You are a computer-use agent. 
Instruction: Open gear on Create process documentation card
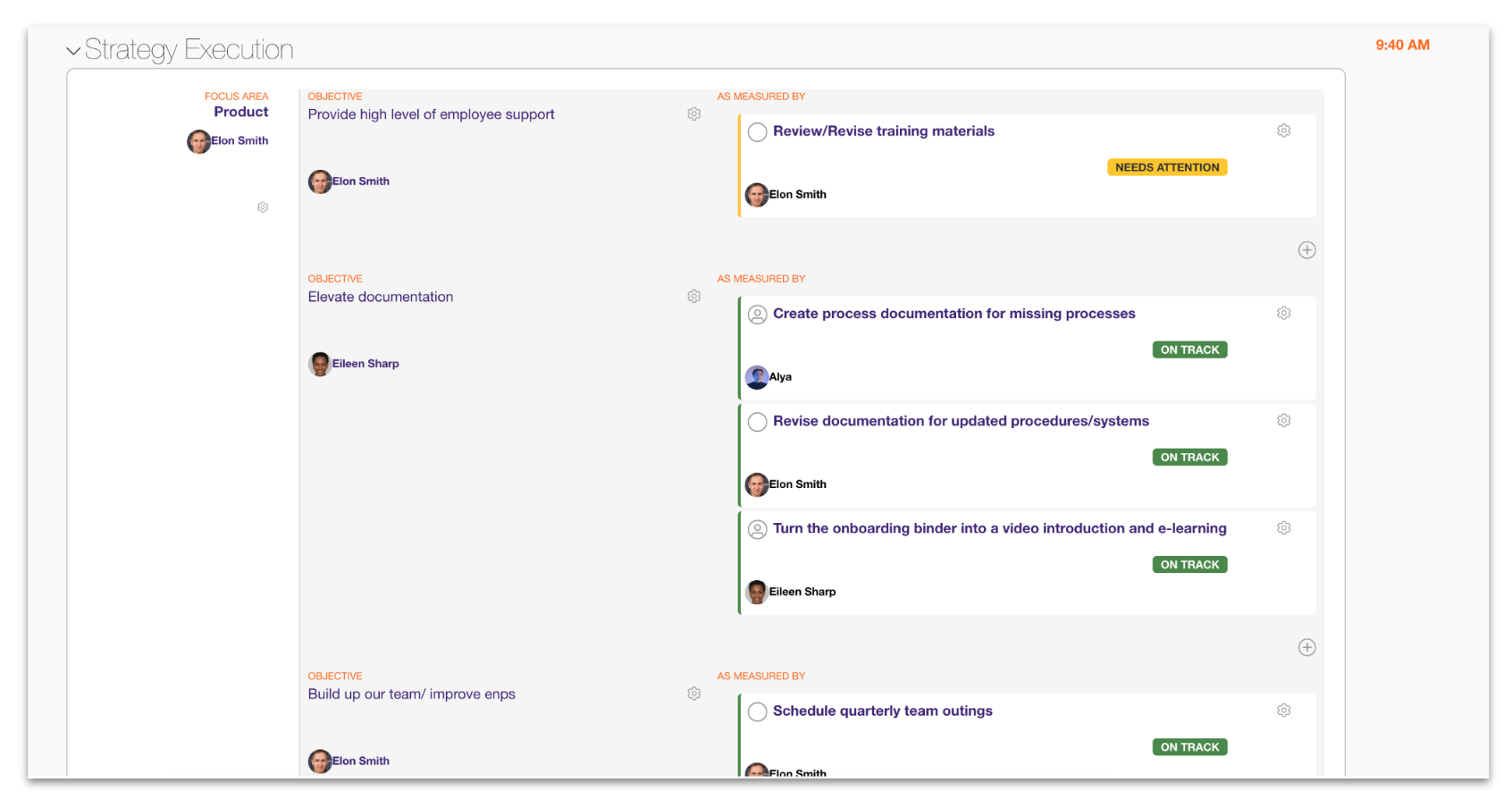click(1283, 313)
